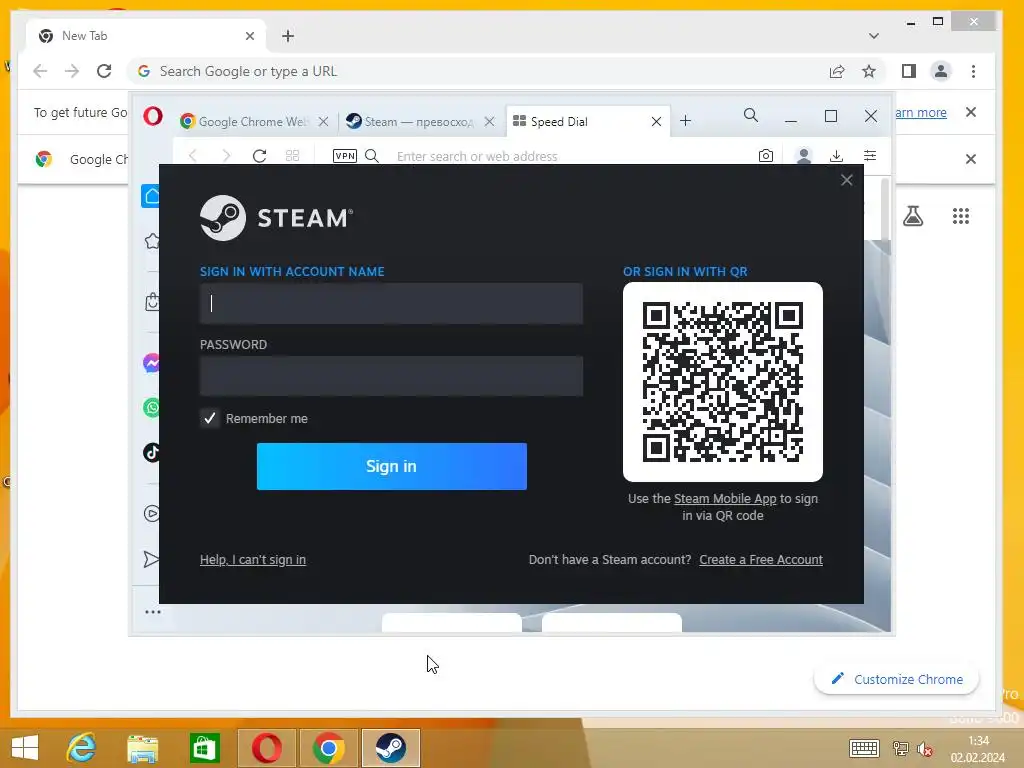Open Opera's tab grid view icon
This screenshot has height=768, width=1024.
(x=293, y=155)
